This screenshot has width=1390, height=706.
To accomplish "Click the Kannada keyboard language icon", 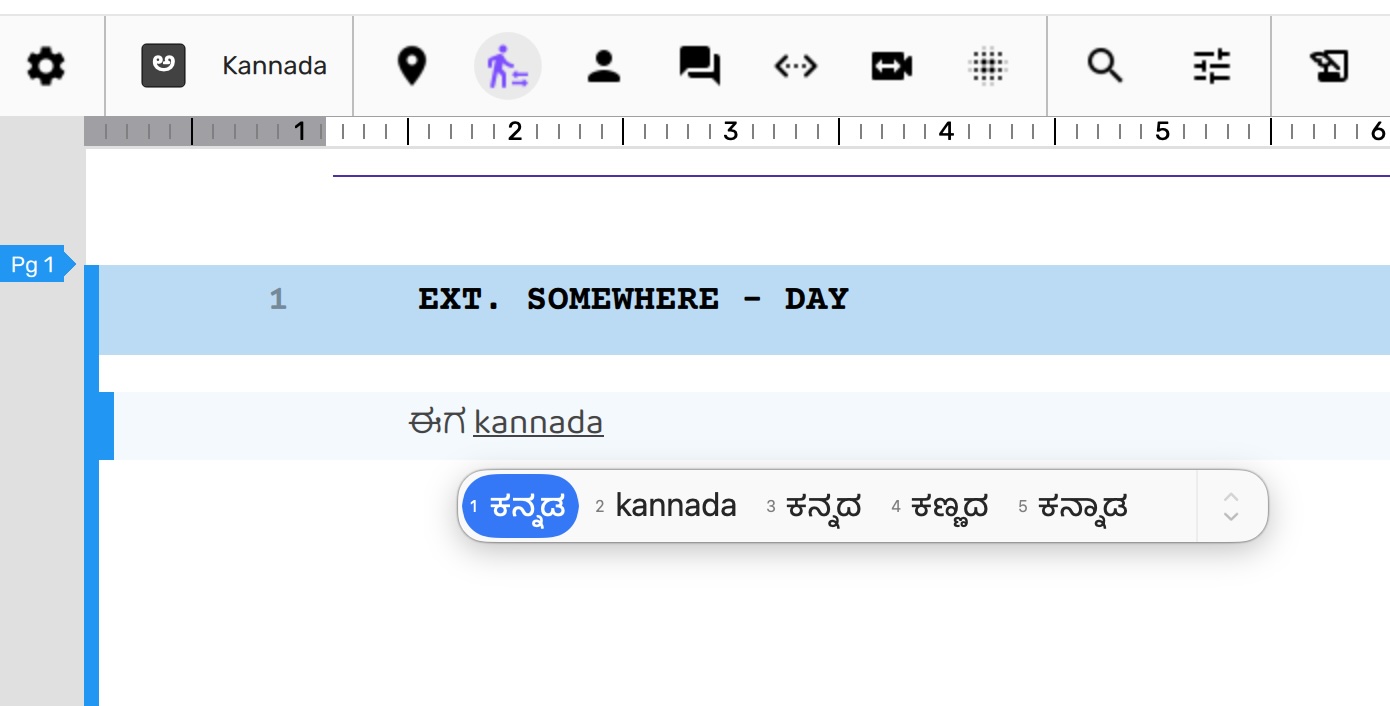I will pos(163,66).
